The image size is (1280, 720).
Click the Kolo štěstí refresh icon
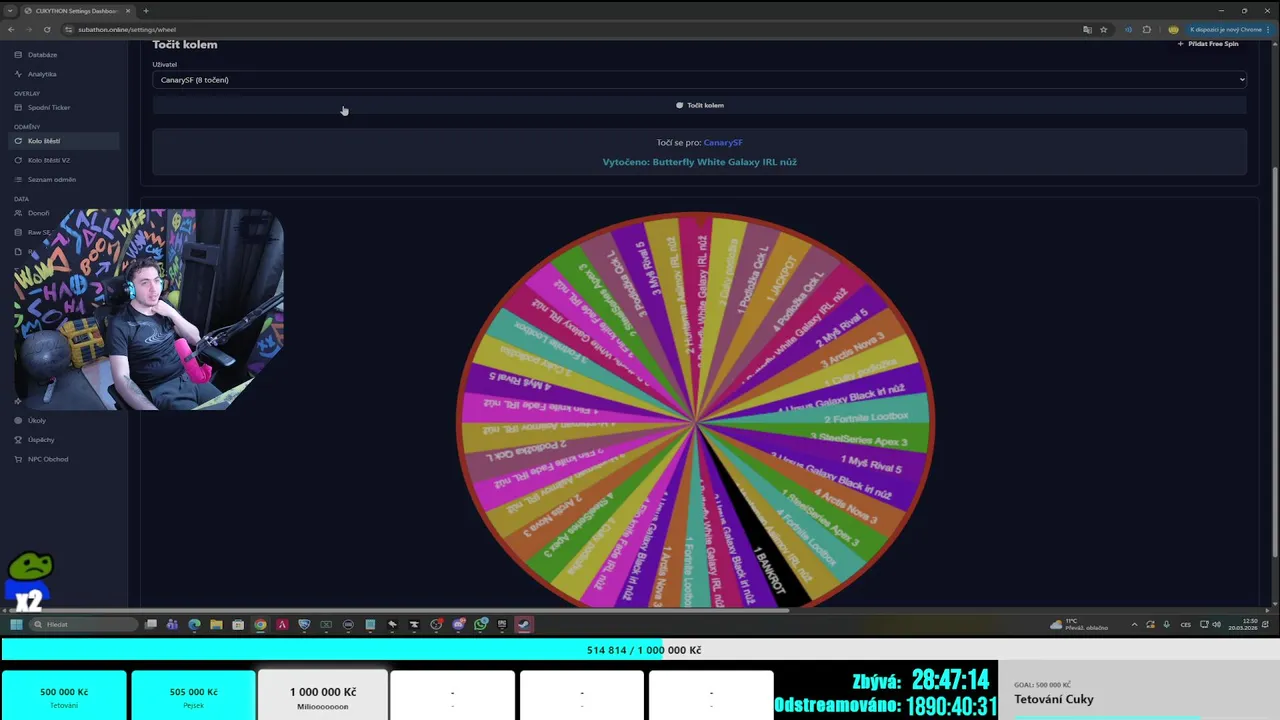(18, 141)
